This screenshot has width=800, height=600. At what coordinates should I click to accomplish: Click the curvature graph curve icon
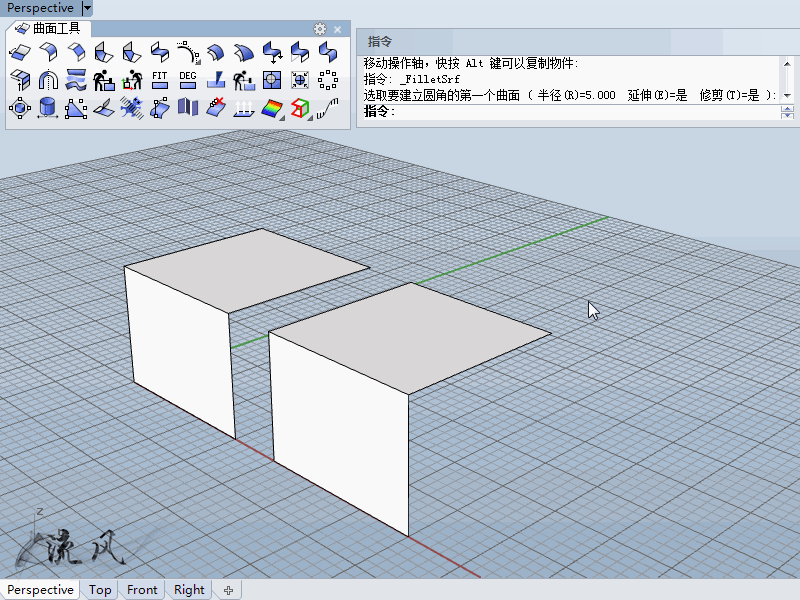[x=328, y=108]
